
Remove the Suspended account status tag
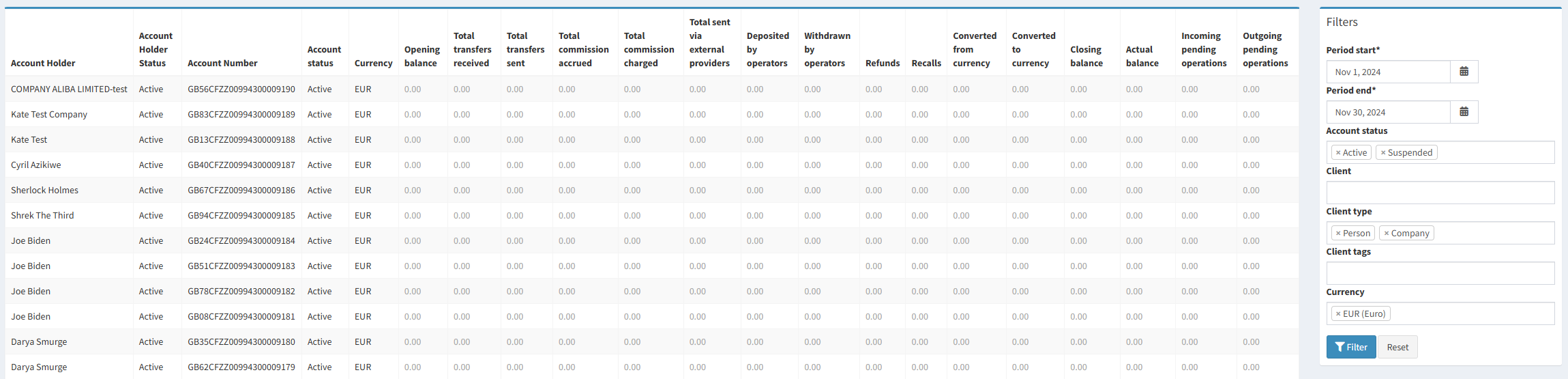1383,153
